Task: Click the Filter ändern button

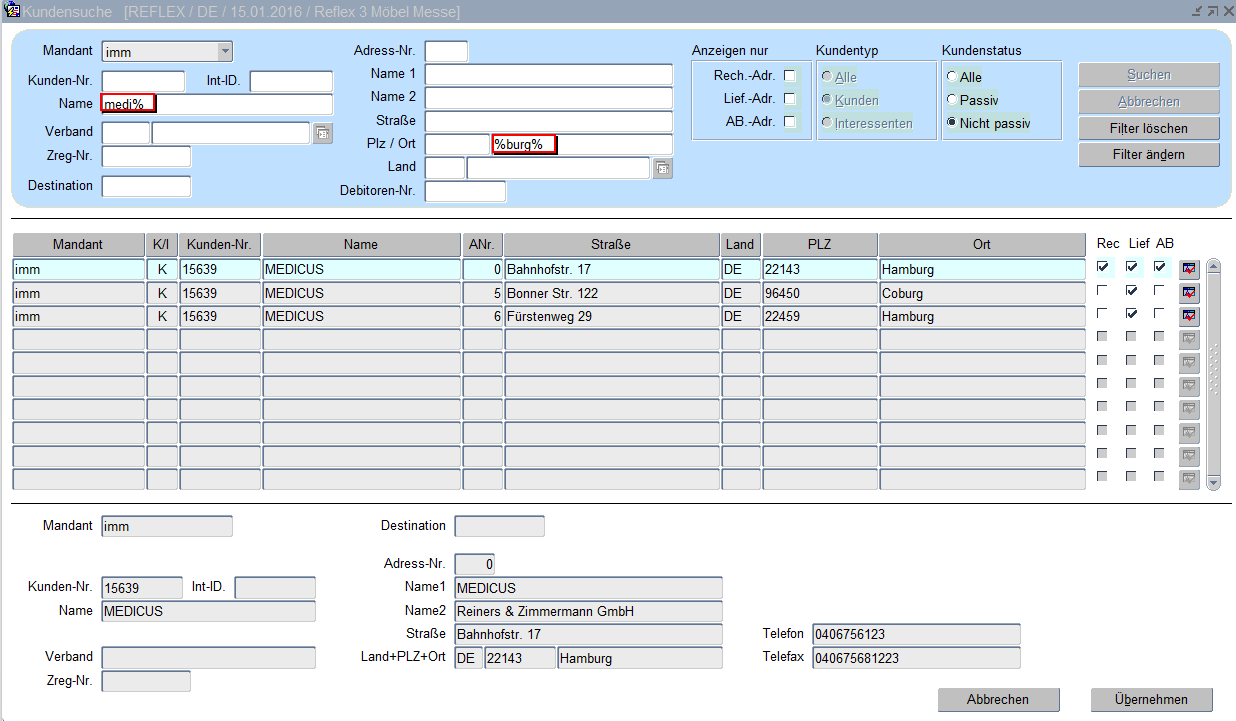Action: 1148,155
